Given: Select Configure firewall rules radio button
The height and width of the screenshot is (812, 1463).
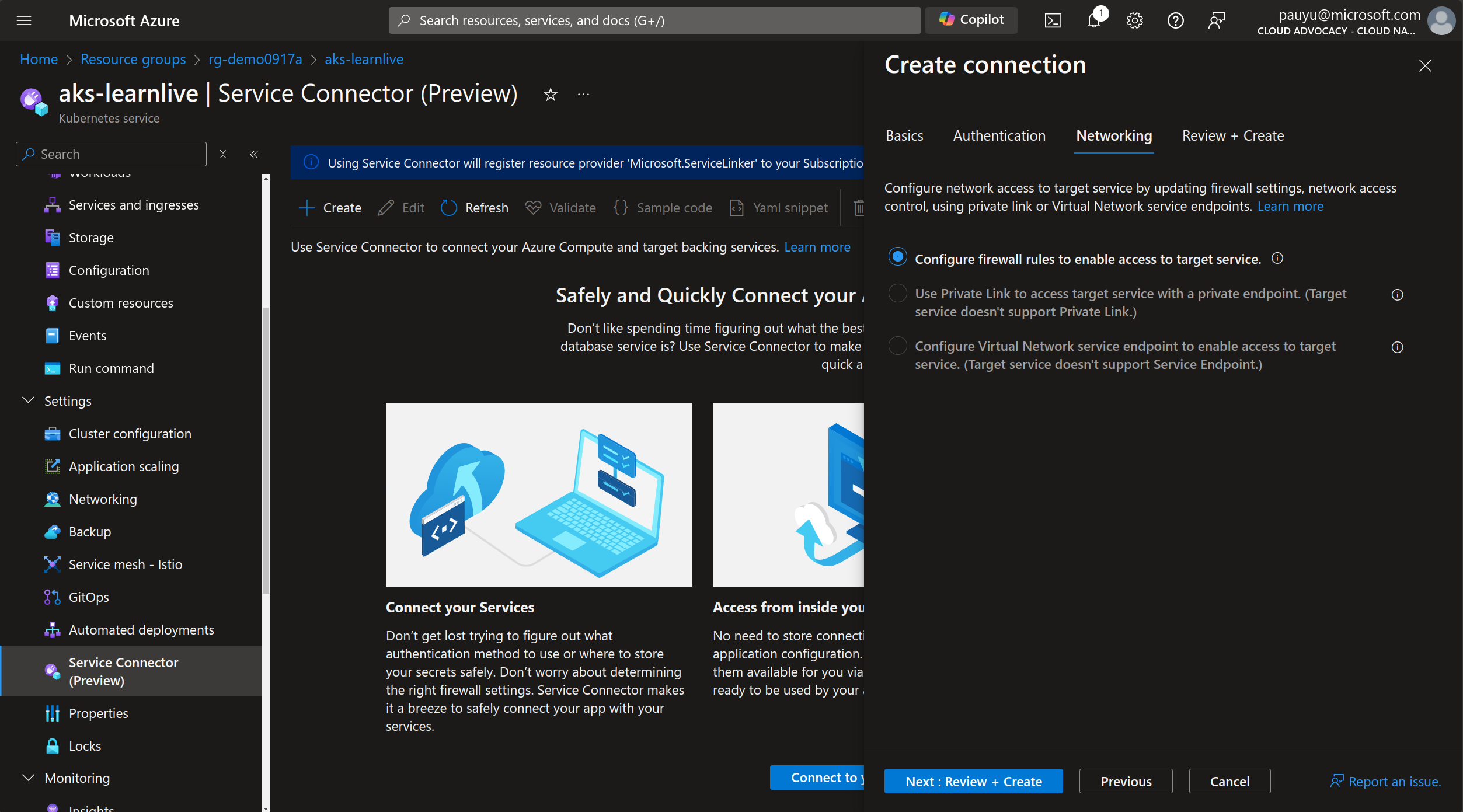Looking at the screenshot, I should click(x=897, y=259).
